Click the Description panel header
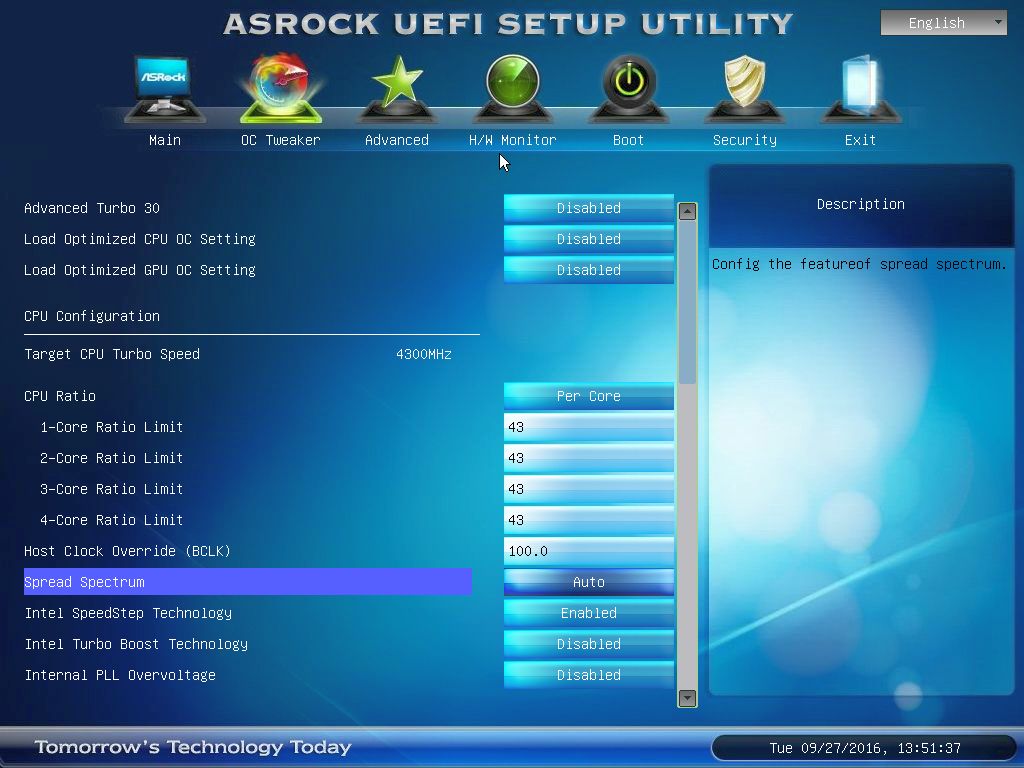Viewport: 1024px width, 768px height. tap(861, 204)
